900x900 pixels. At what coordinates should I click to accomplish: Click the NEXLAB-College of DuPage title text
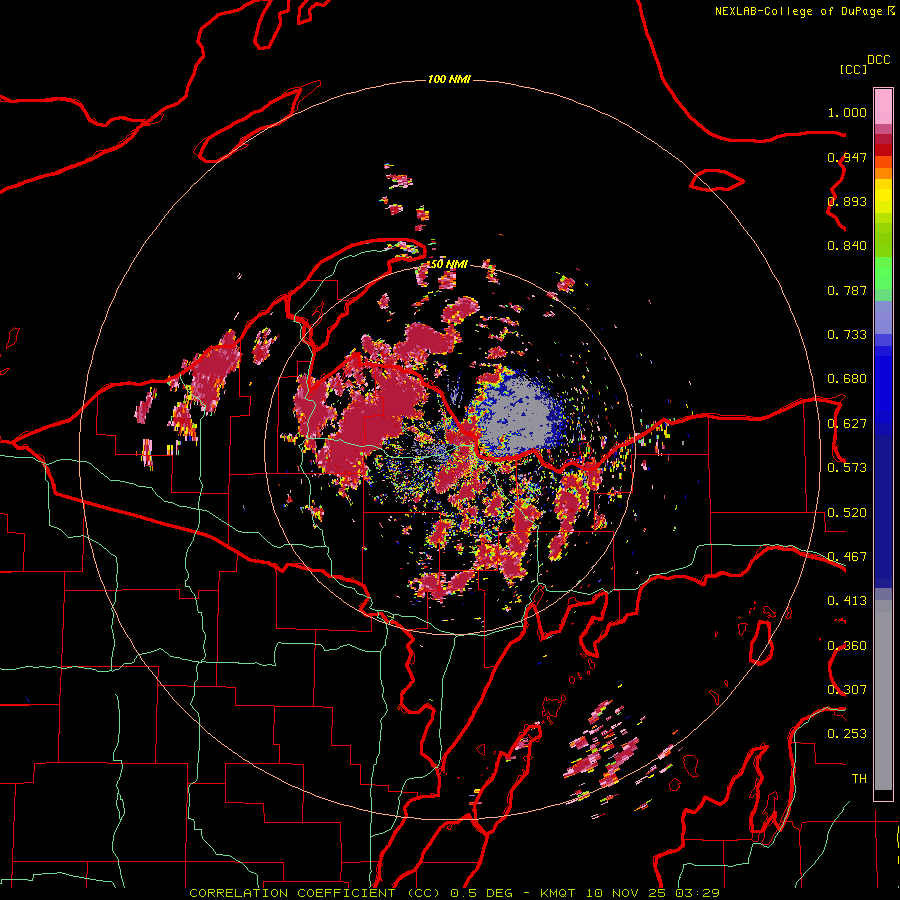798,11
